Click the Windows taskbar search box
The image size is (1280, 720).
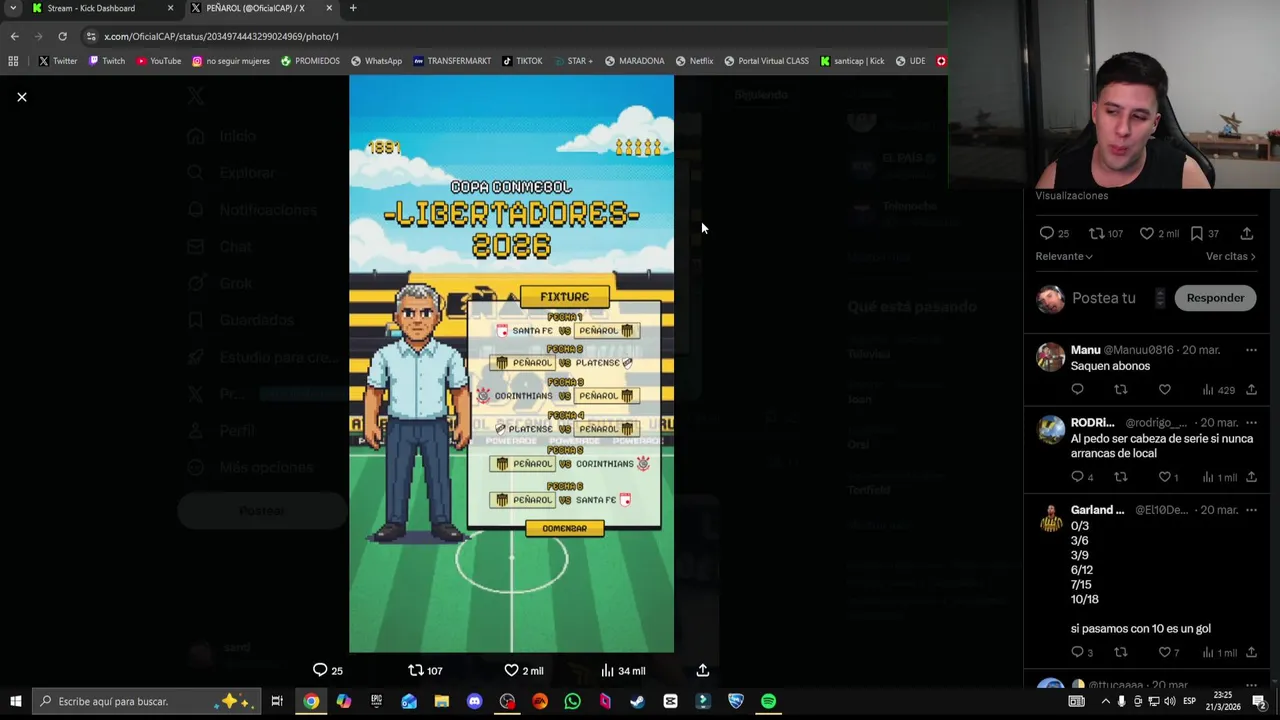(x=146, y=701)
